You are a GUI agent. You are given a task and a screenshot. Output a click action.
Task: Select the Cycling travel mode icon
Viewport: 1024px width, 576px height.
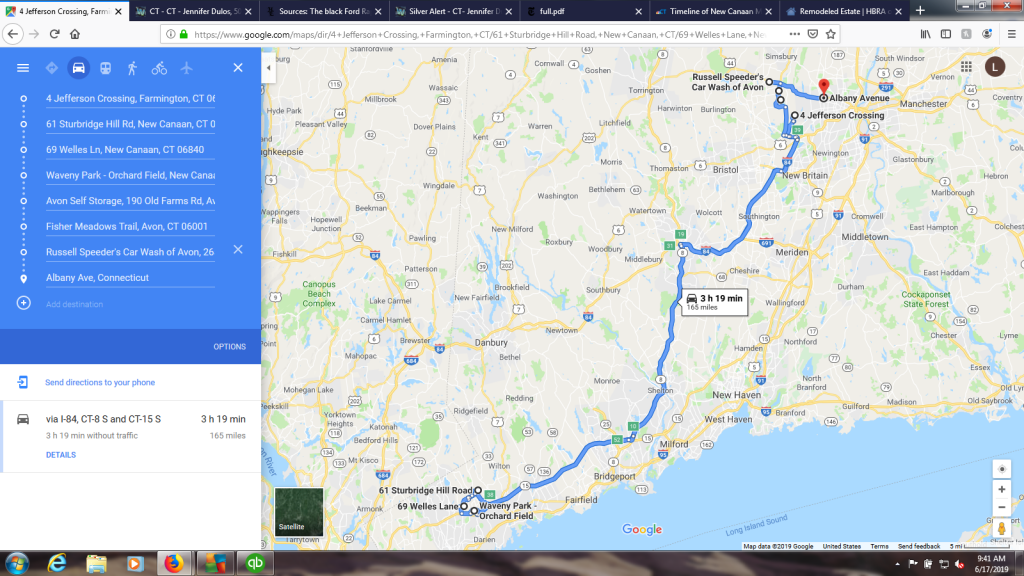(159, 68)
